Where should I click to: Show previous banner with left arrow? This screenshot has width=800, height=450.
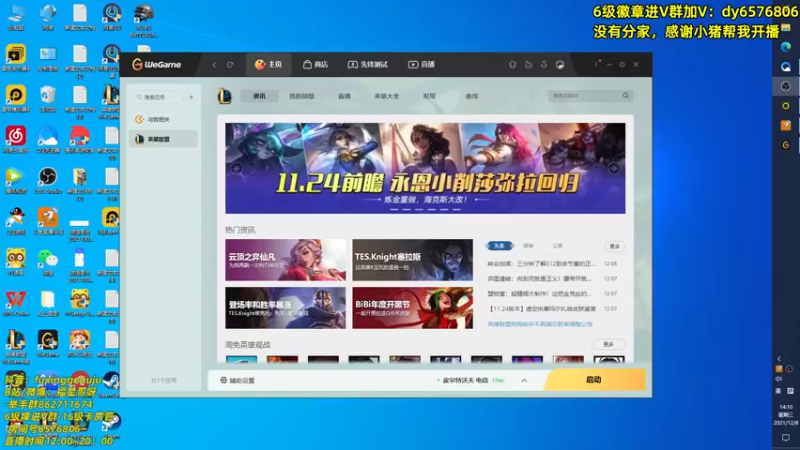(236, 168)
